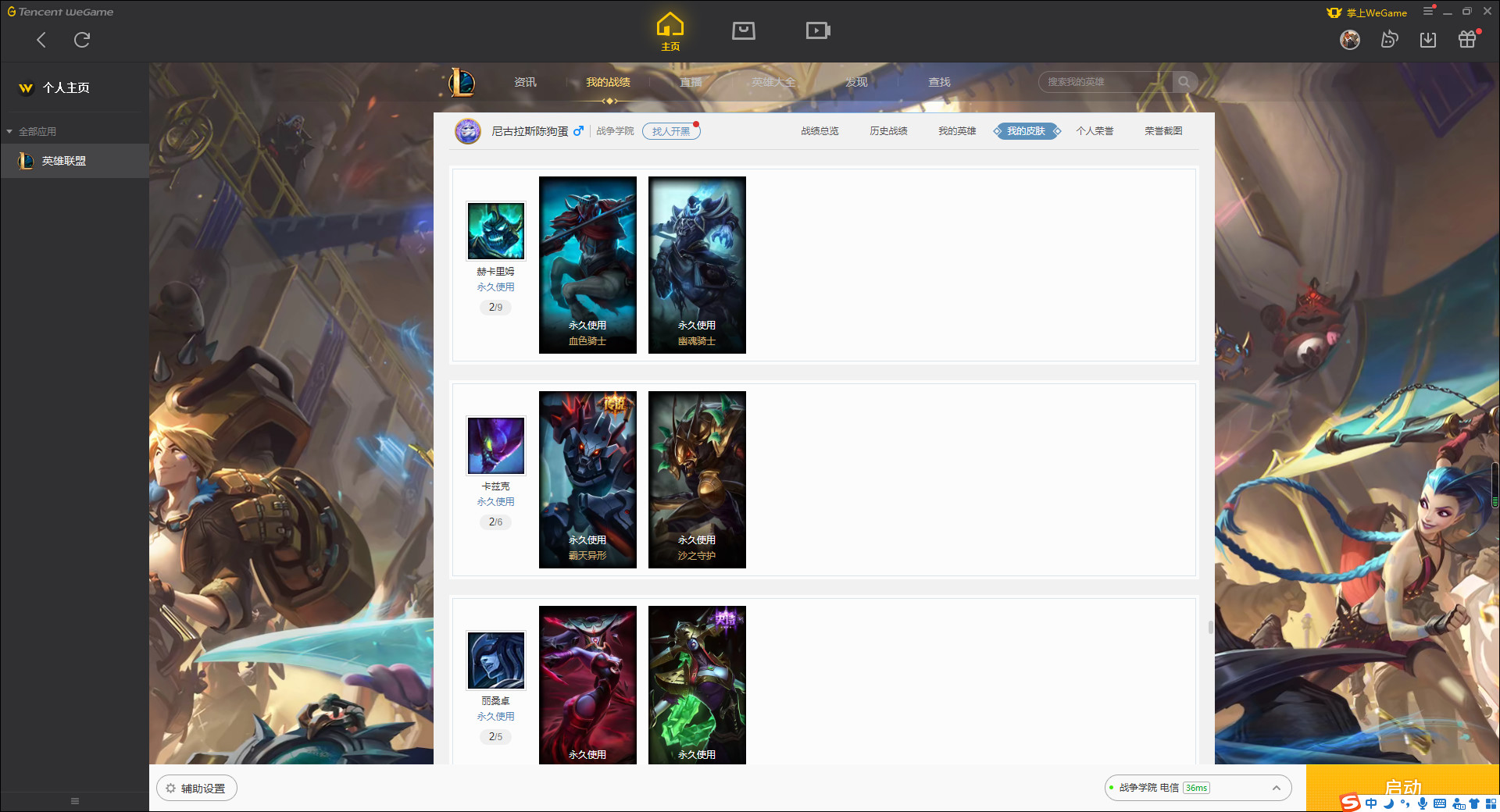
Task: Open the 幽魂骑士 skin card
Action: coord(697,265)
